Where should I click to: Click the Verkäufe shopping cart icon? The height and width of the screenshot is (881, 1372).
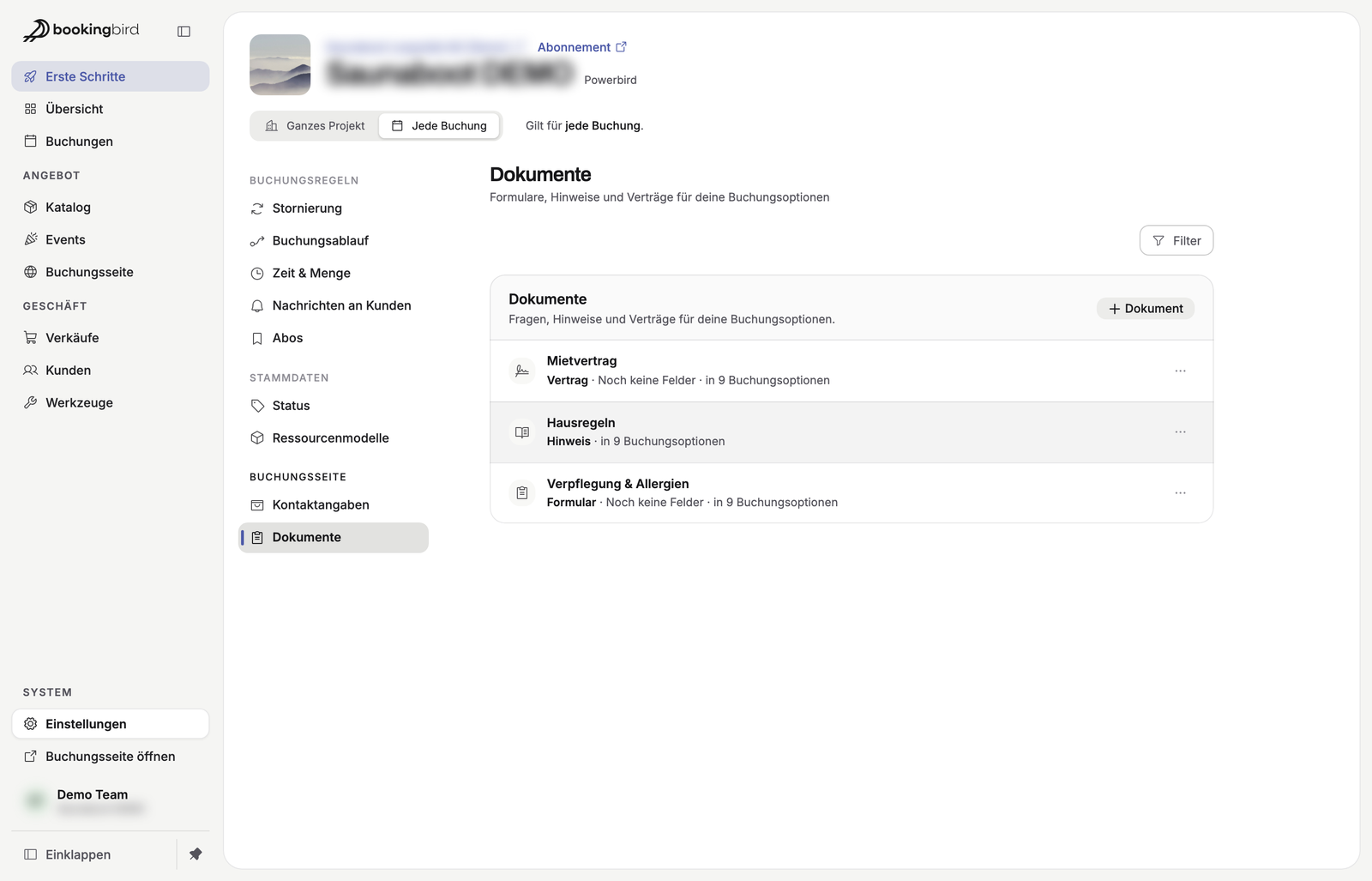coord(31,338)
